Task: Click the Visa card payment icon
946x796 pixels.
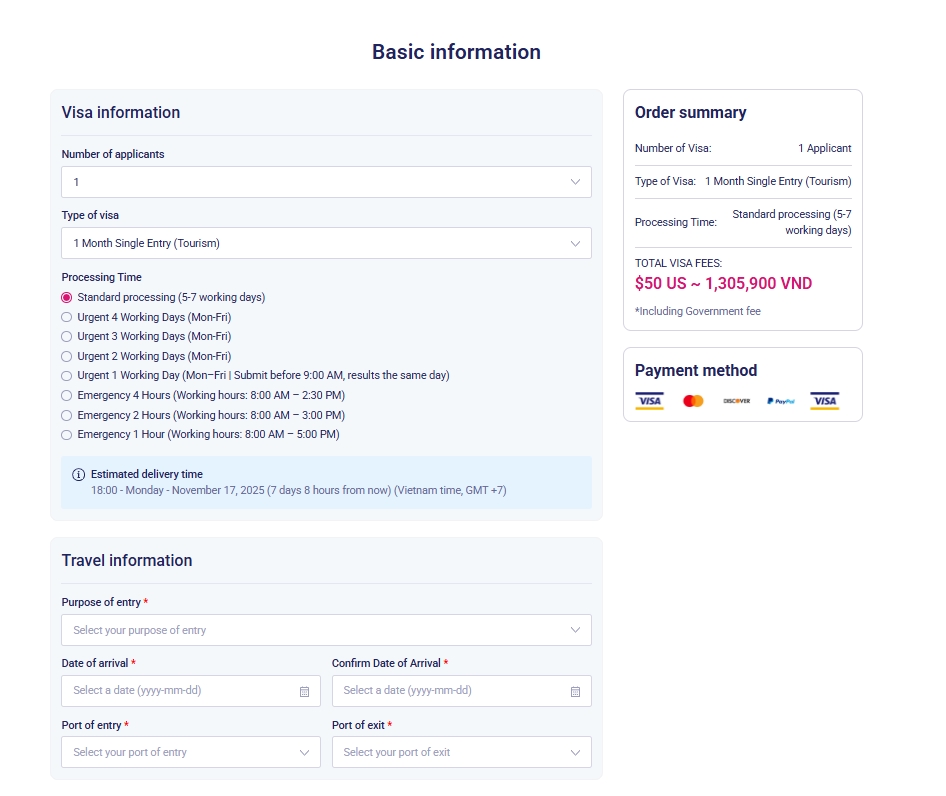Action: 649,399
